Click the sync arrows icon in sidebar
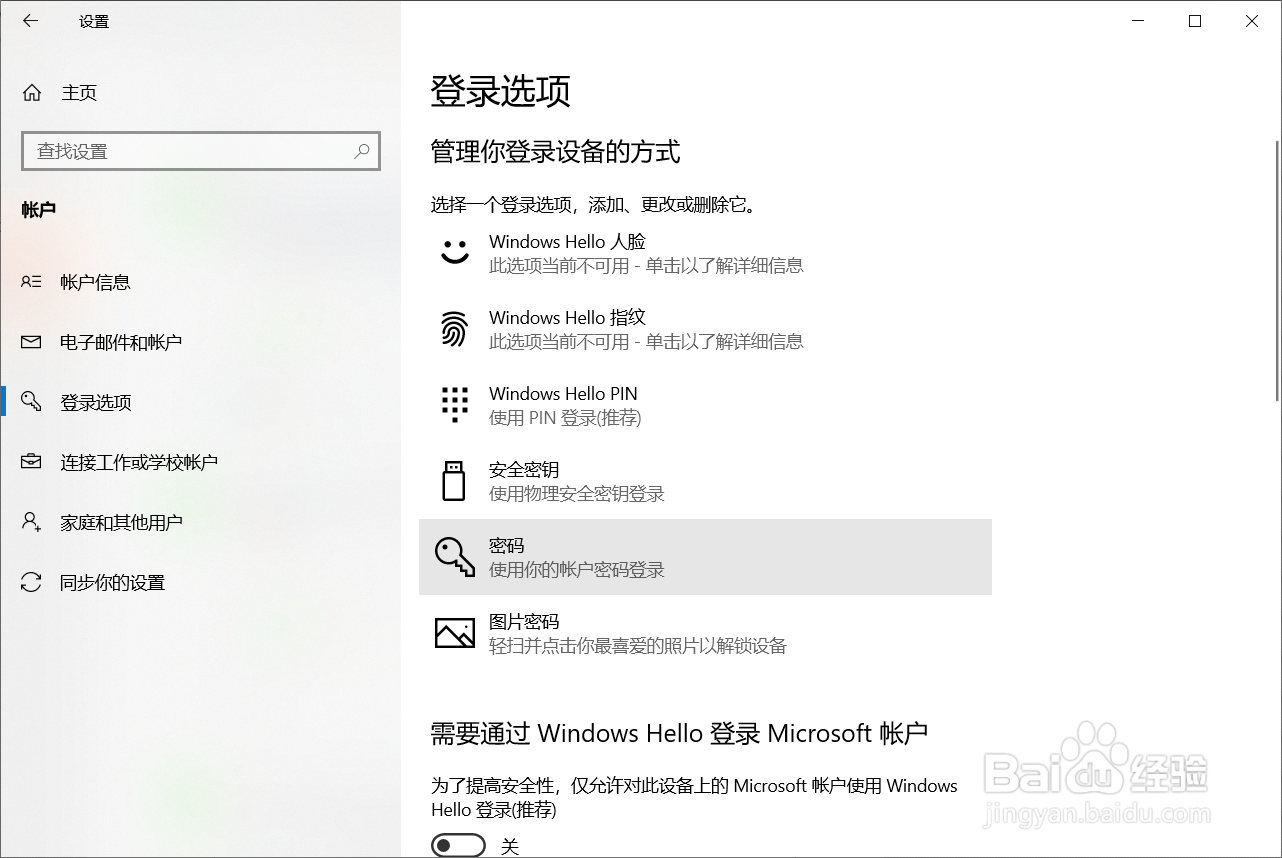Screen dimensions: 1282x858 coord(31,582)
